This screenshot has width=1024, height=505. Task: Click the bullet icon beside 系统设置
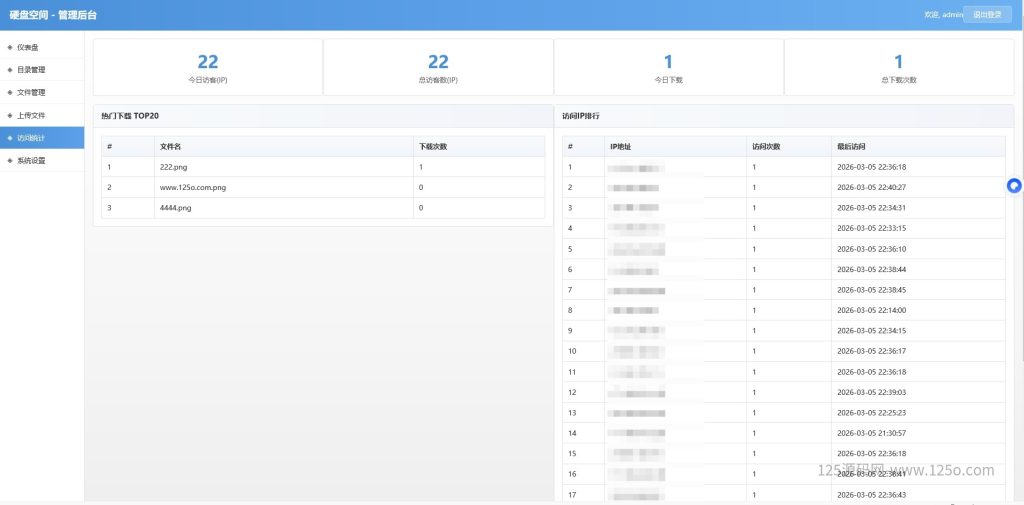click(x=10, y=160)
